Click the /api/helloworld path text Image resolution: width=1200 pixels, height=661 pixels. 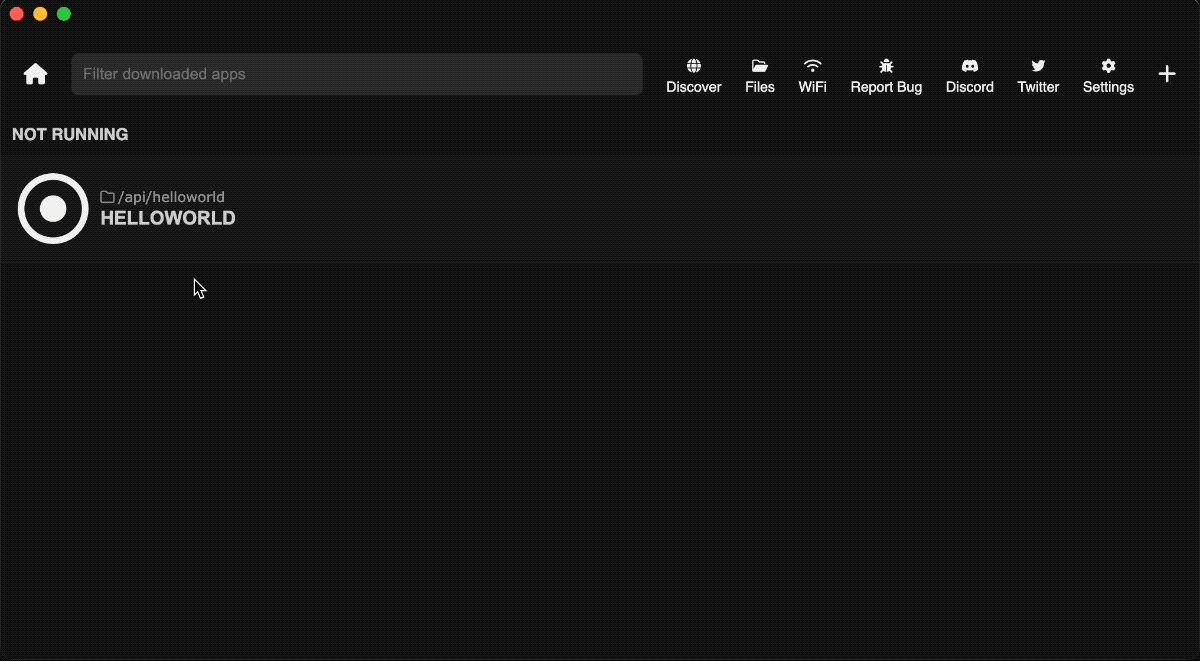[170, 196]
